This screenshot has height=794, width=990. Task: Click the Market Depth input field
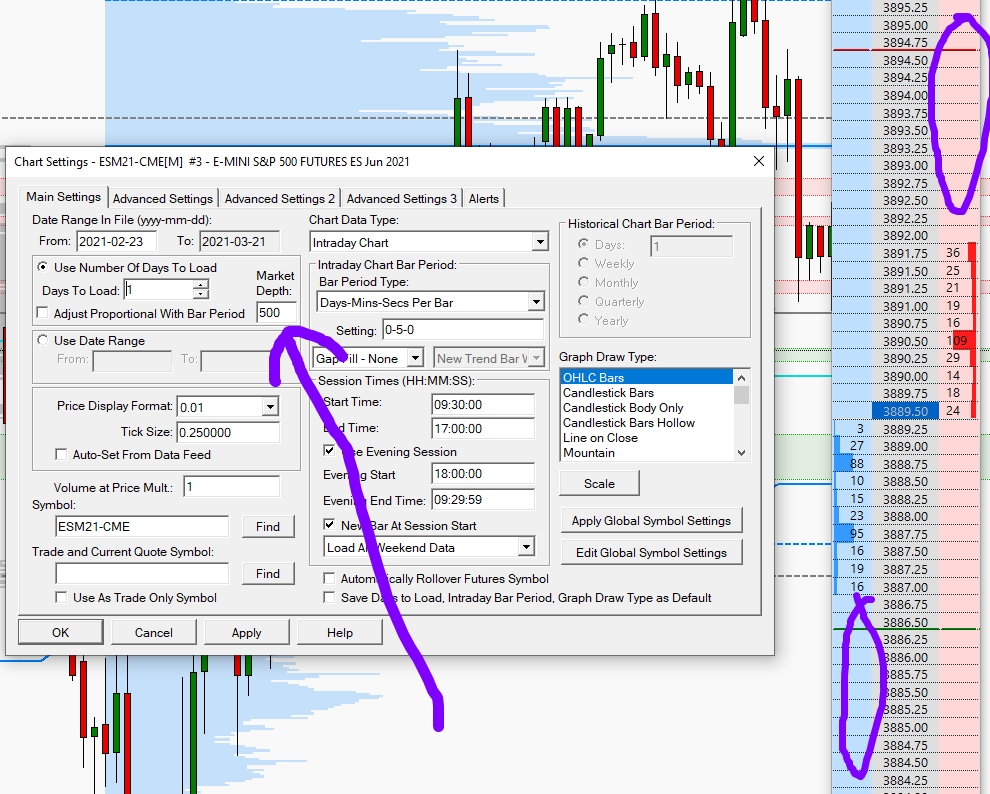coord(277,312)
